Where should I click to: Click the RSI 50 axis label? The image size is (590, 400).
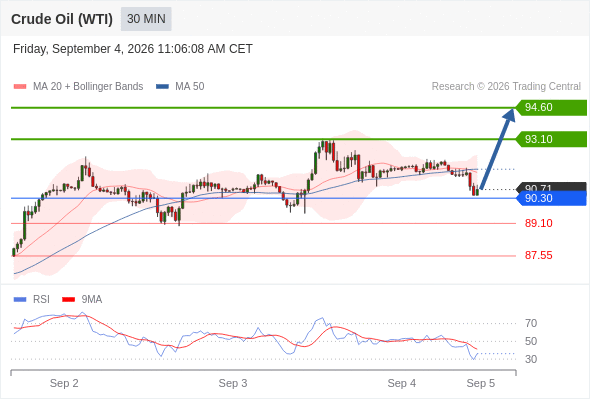[531, 341]
